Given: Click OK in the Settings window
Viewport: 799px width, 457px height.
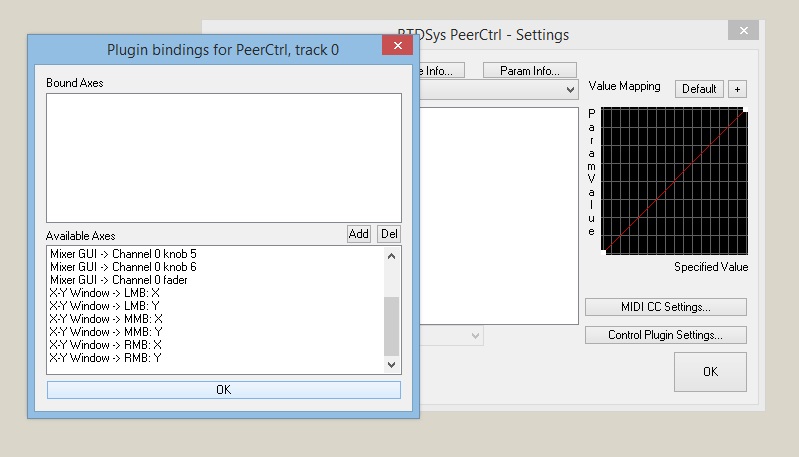Looking at the screenshot, I should point(710,372).
